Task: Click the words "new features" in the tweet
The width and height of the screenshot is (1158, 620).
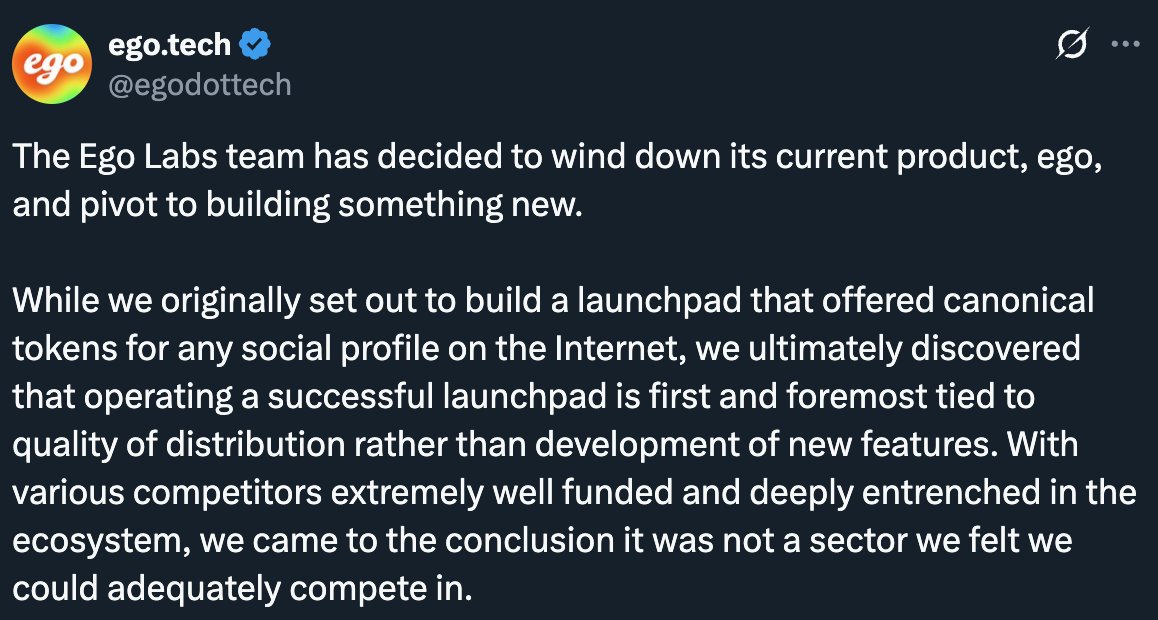Action: 946,445
